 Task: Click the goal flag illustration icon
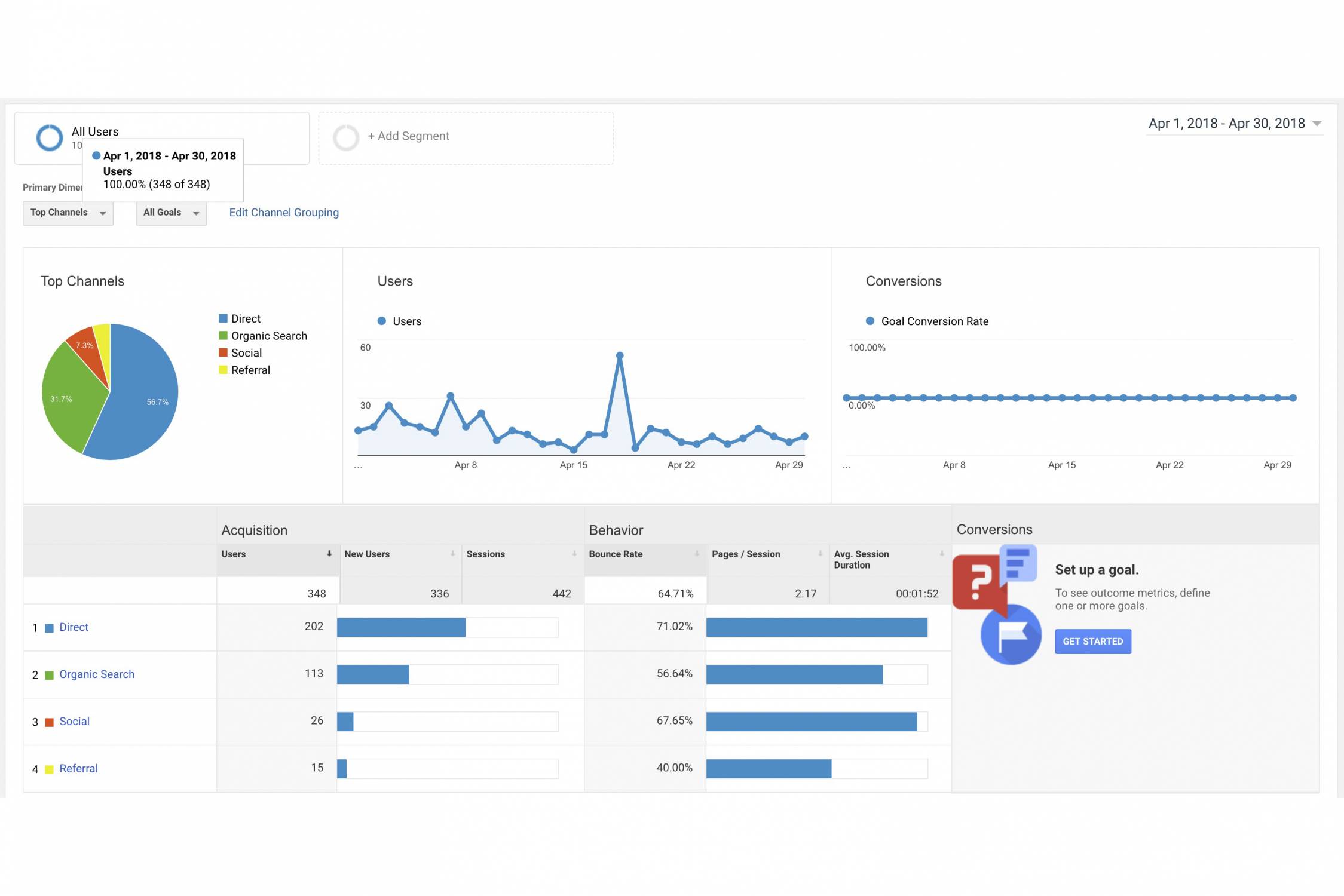[1011, 634]
